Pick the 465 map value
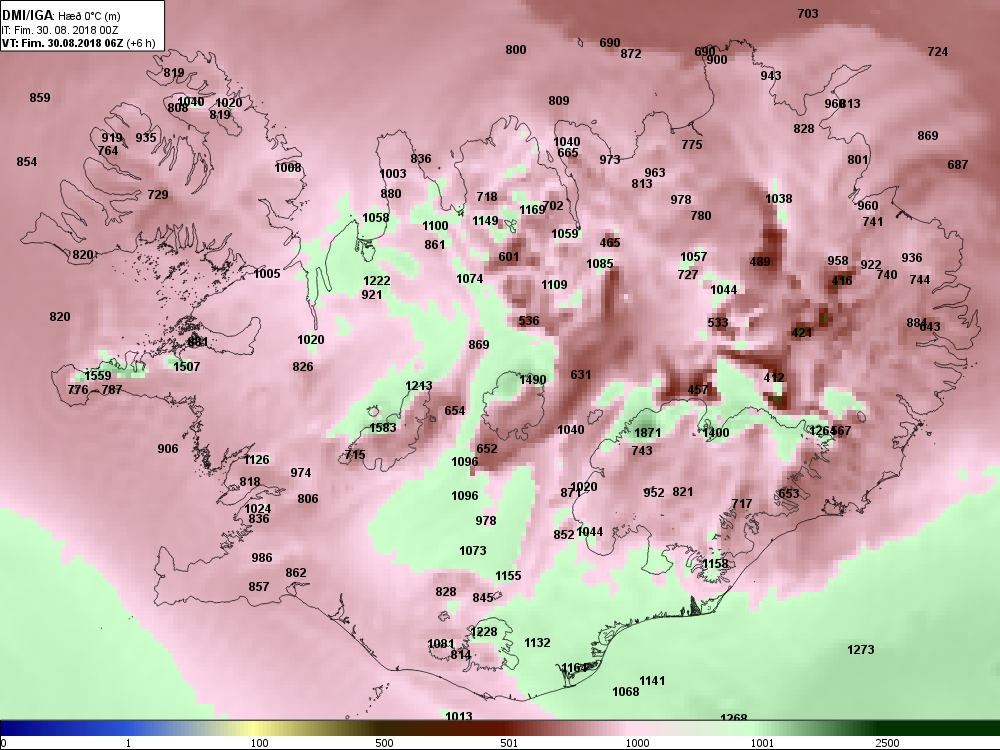This screenshot has width=1000, height=750. pyautogui.click(x=610, y=242)
